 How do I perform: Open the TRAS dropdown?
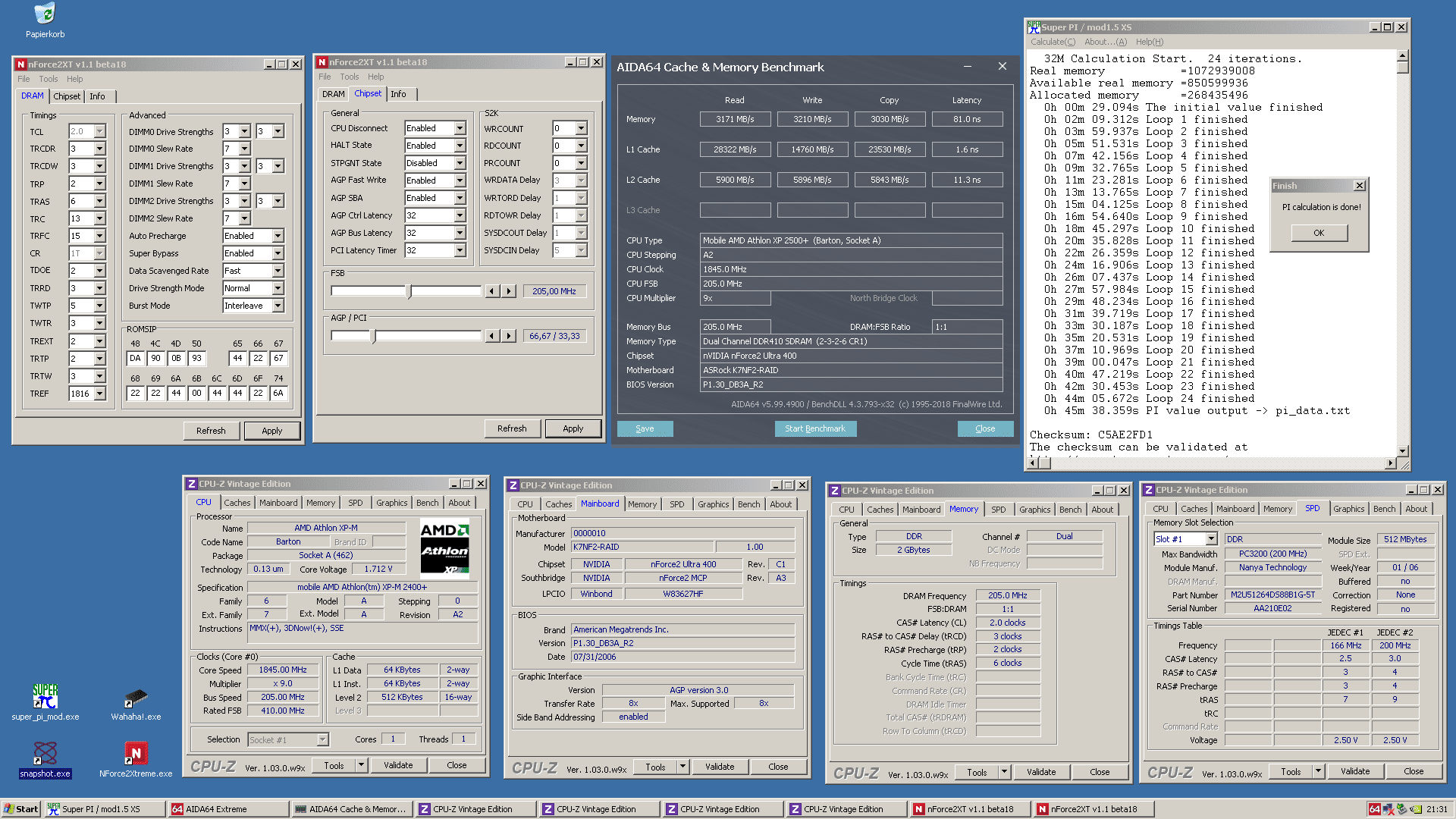point(99,202)
